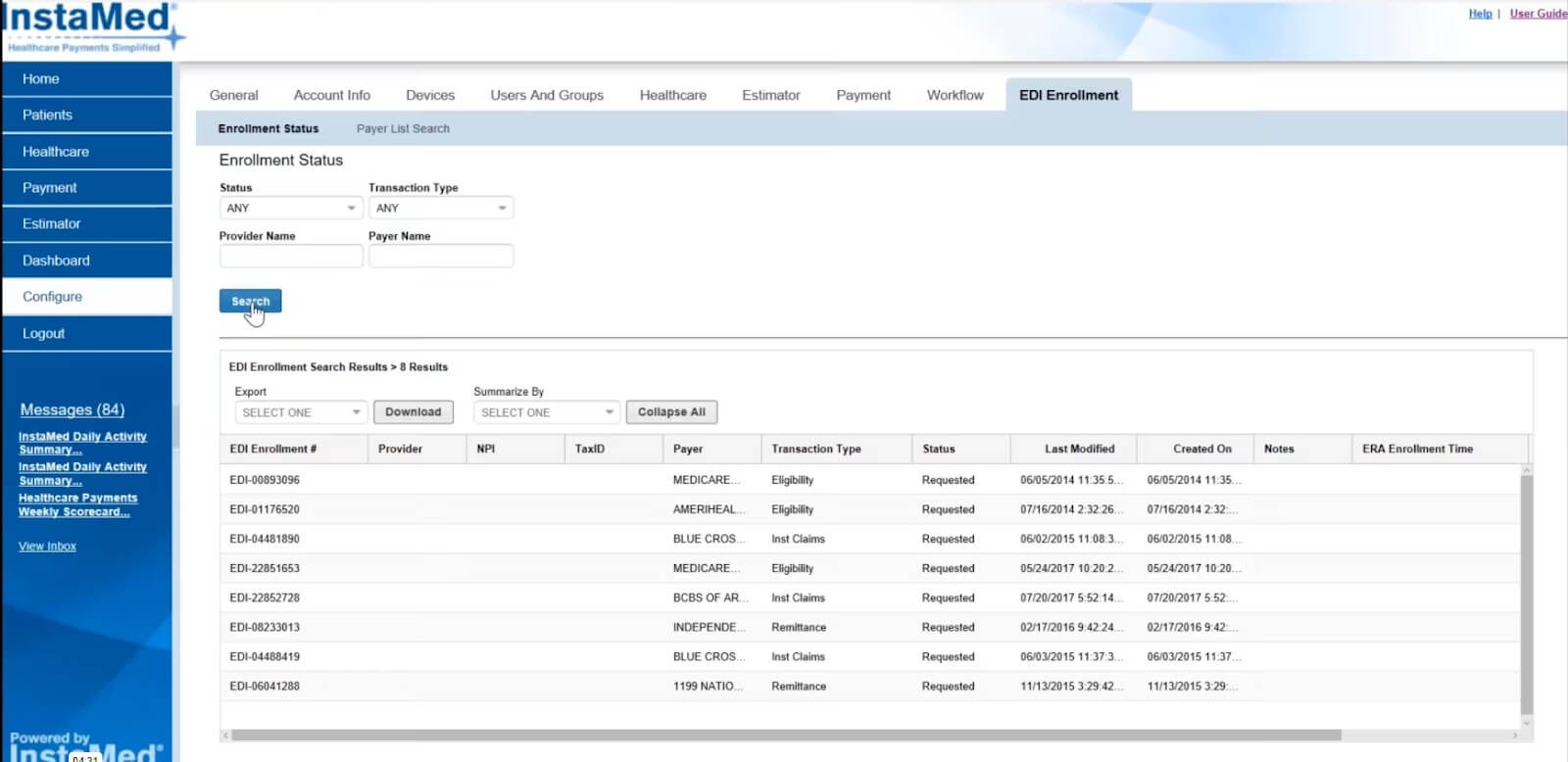This screenshot has width=1568, height=762.
Task: Expand the Transaction Type dropdown
Action: (x=441, y=208)
